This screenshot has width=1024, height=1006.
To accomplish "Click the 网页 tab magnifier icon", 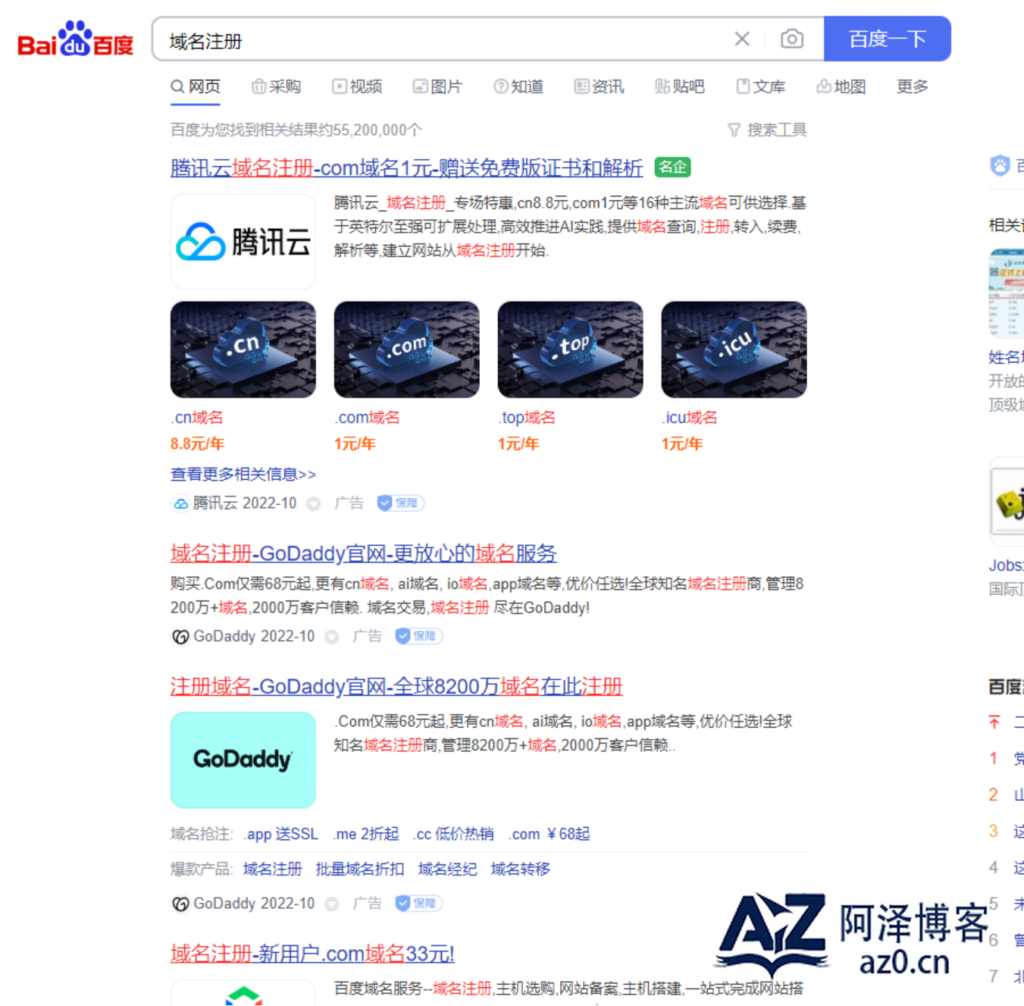I will click(x=177, y=86).
